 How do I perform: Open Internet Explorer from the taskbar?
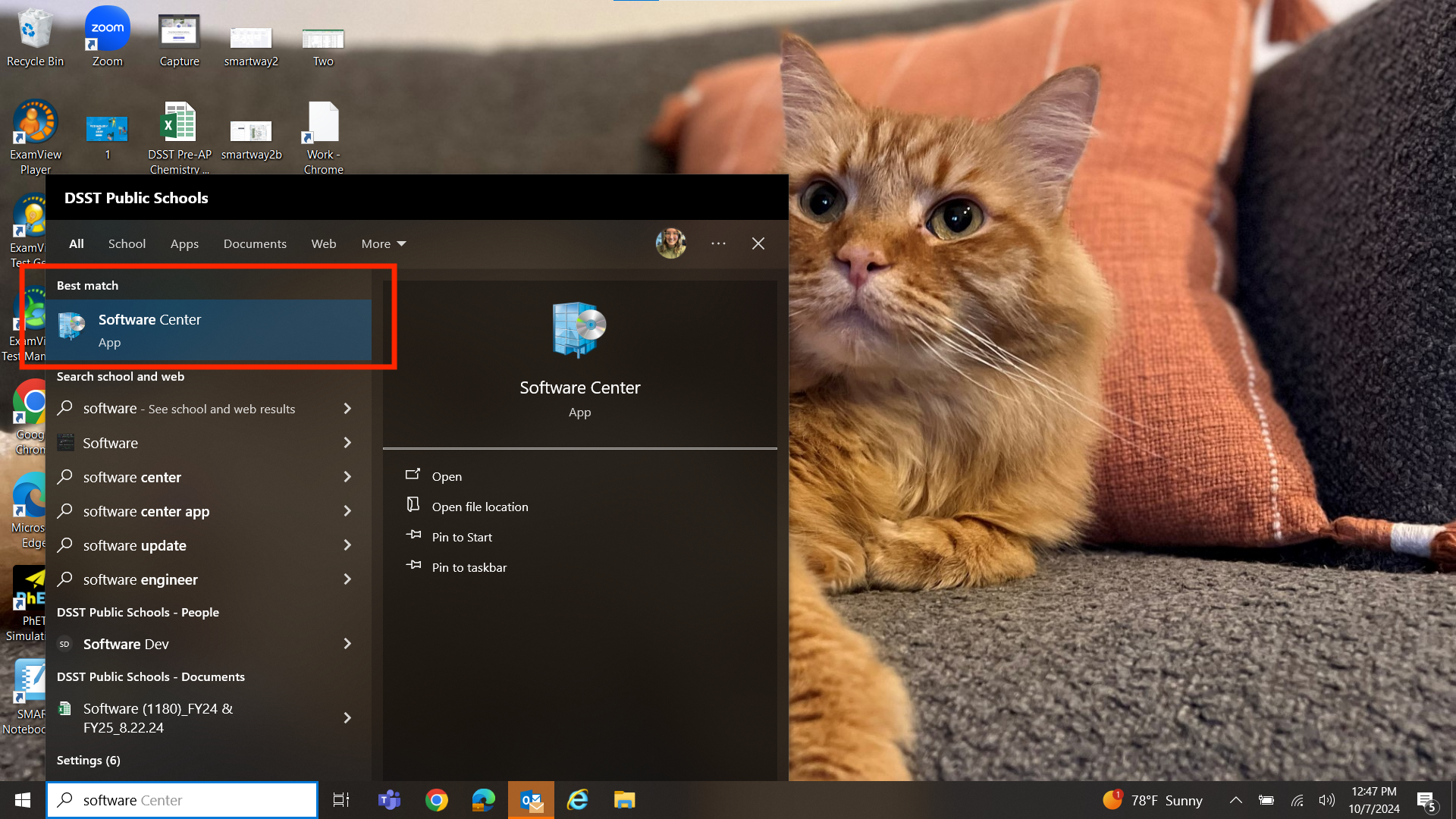[x=578, y=800]
